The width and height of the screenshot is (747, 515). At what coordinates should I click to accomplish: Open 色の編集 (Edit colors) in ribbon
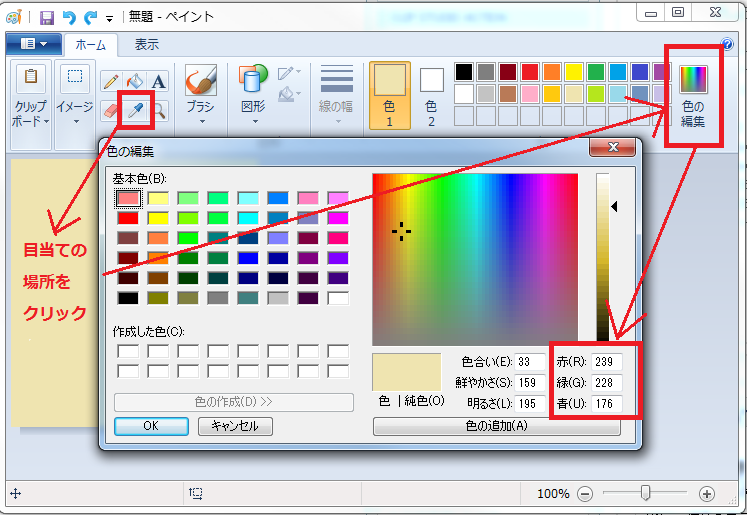coord(694,96)
